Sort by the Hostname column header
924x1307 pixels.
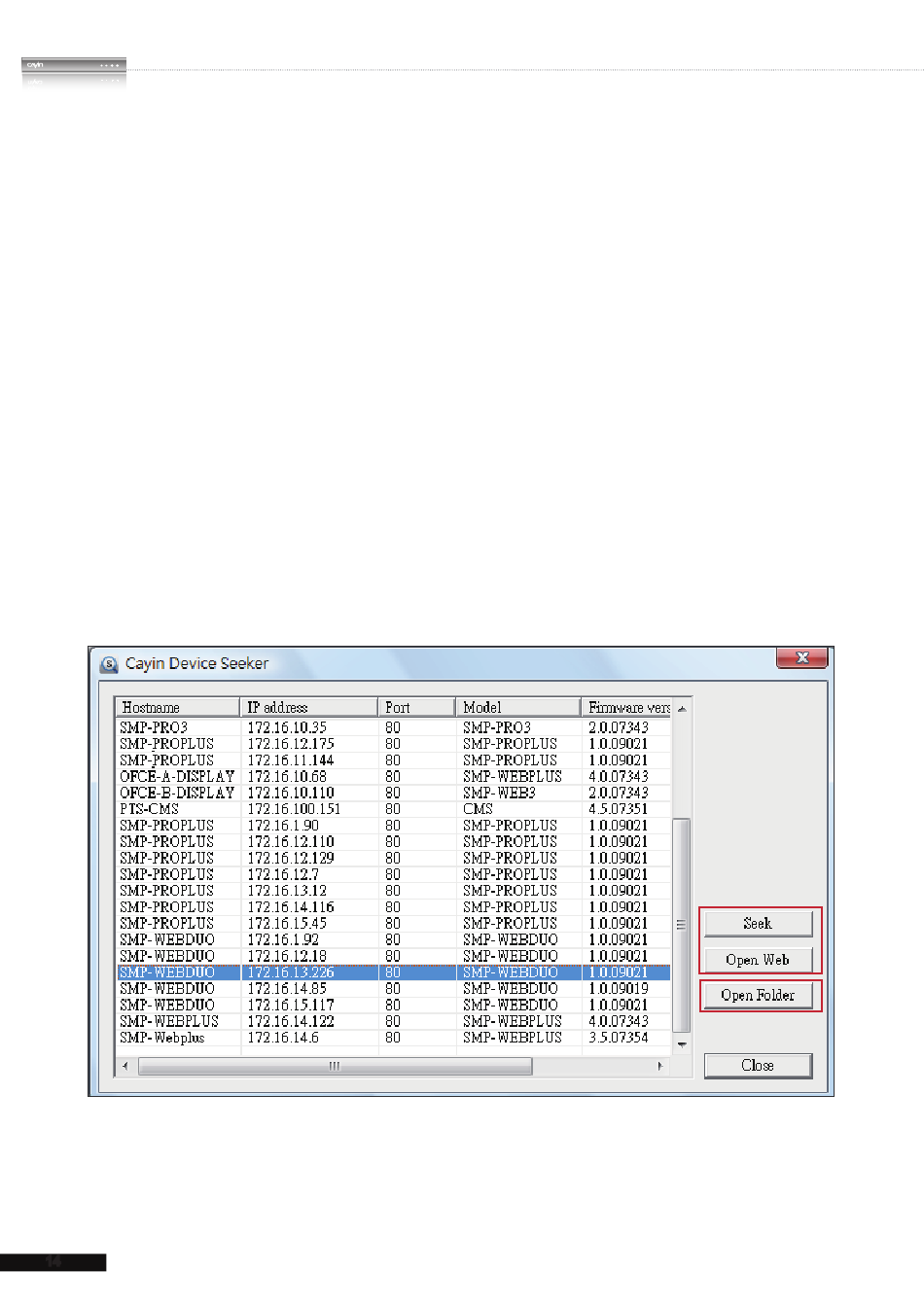tap(177, 707)
